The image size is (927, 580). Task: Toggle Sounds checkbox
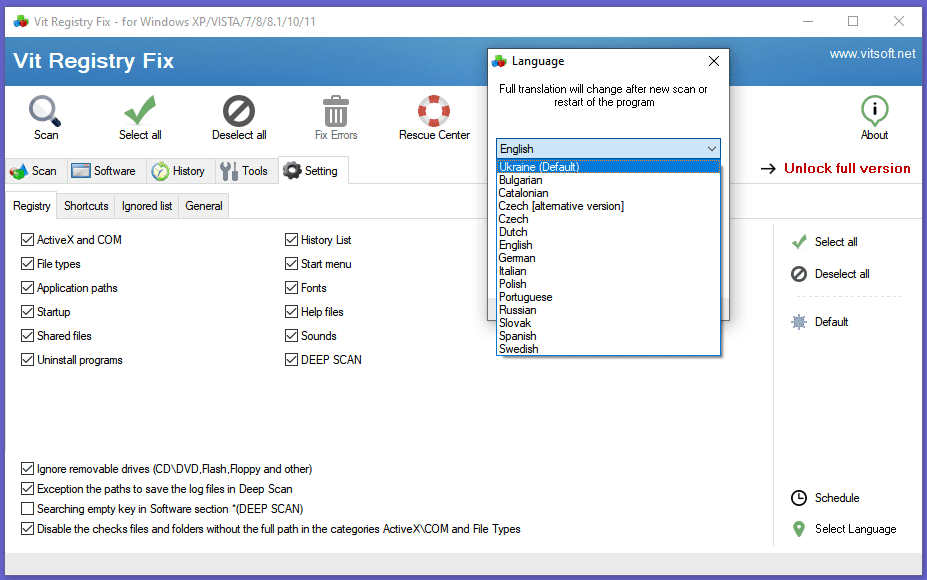(x=291, y=336)
